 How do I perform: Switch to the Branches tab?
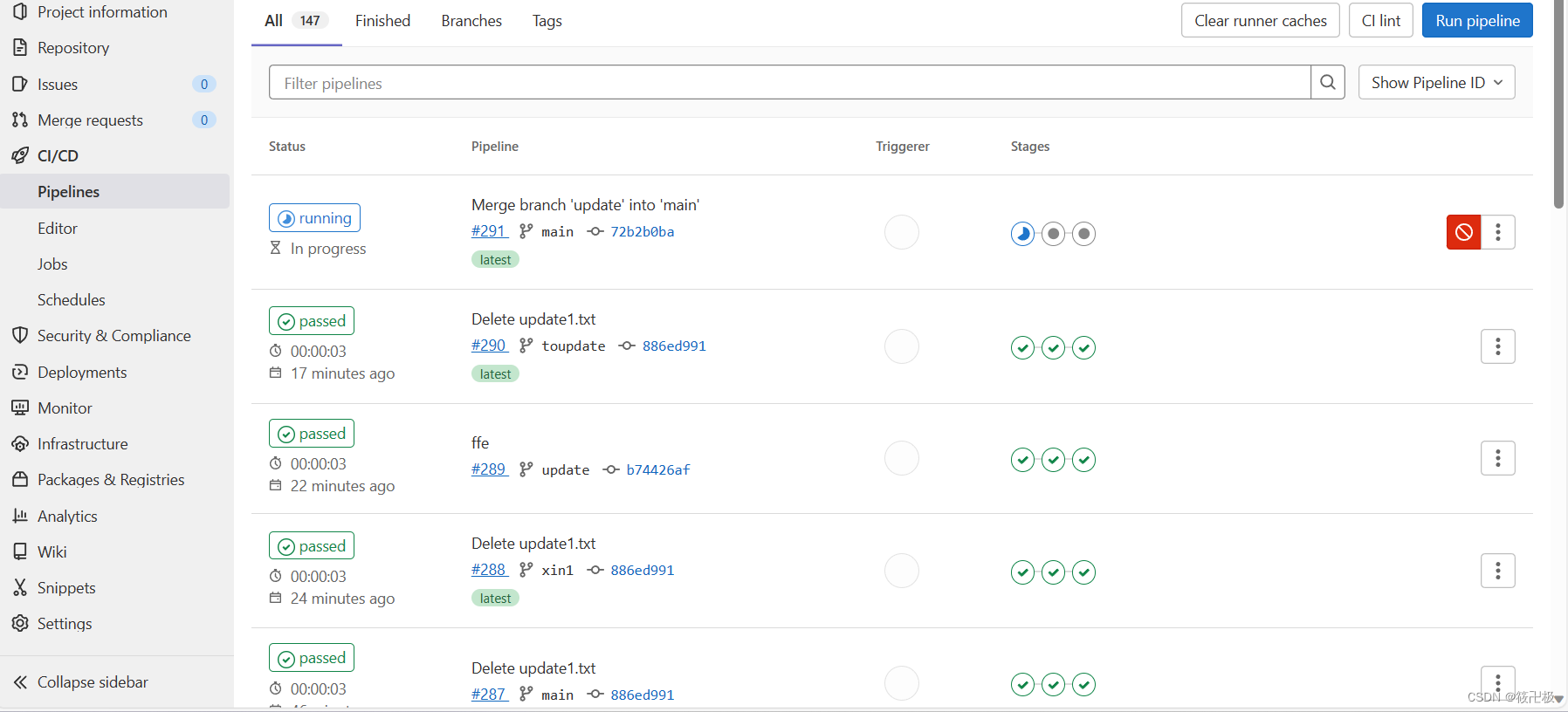[471, 21]
